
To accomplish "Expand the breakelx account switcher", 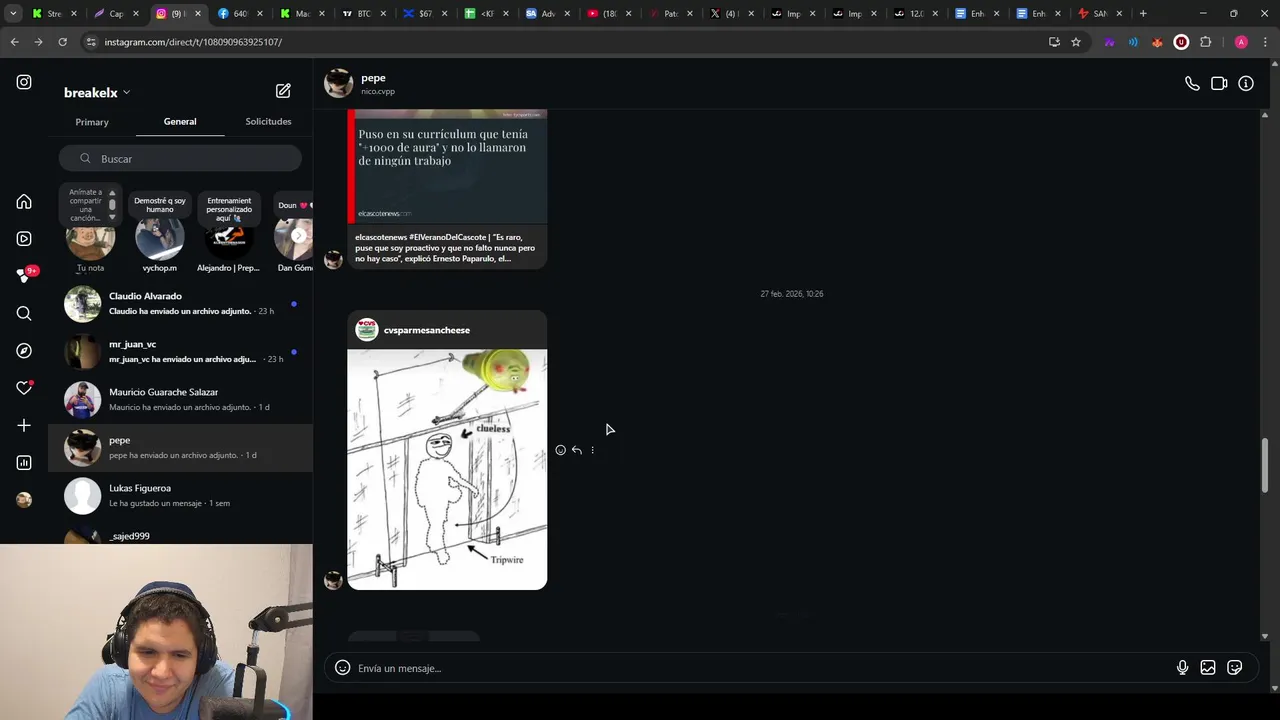I will [x=97, y=92].
